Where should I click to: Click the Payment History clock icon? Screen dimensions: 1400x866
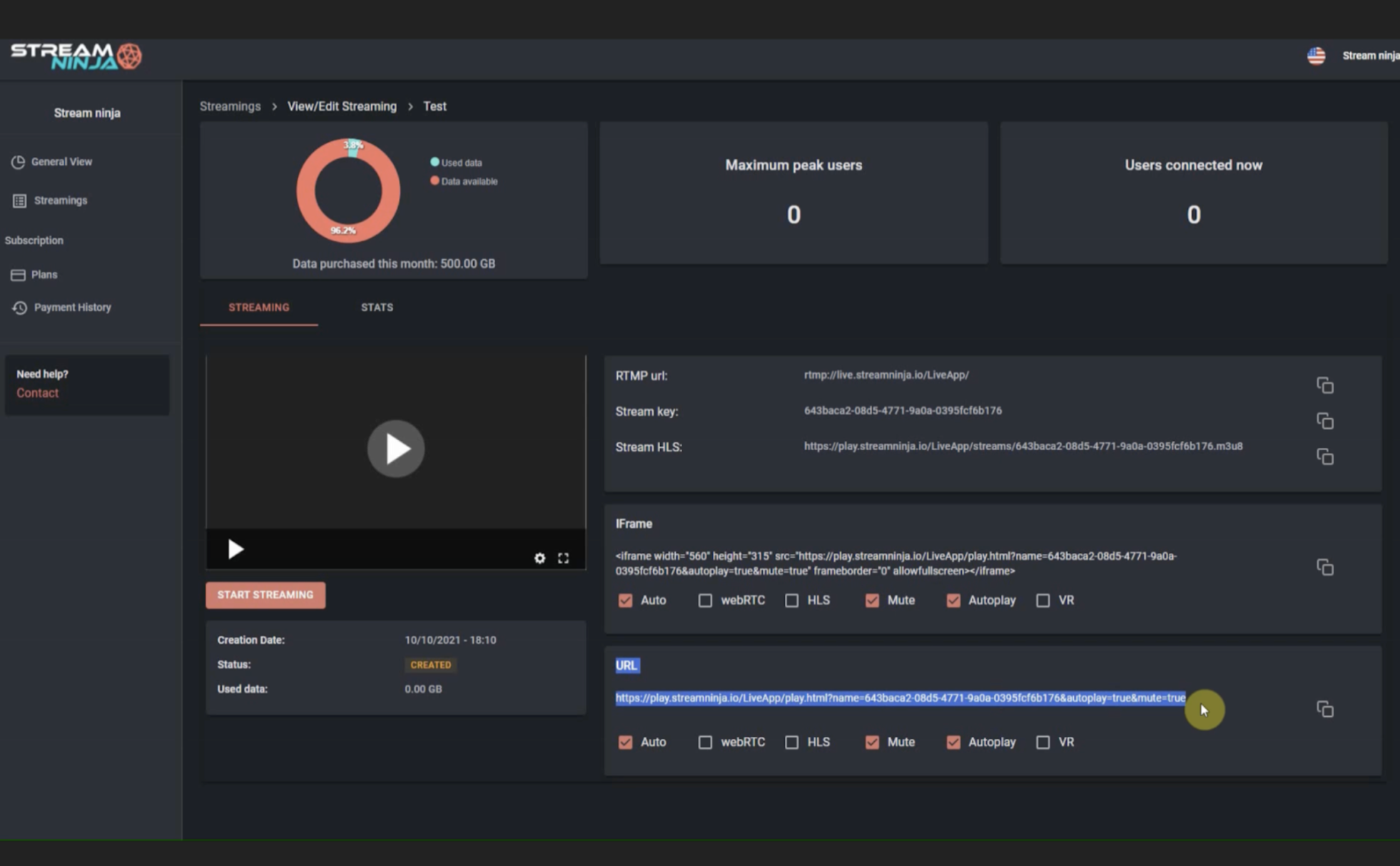click(x=19, y=307)
